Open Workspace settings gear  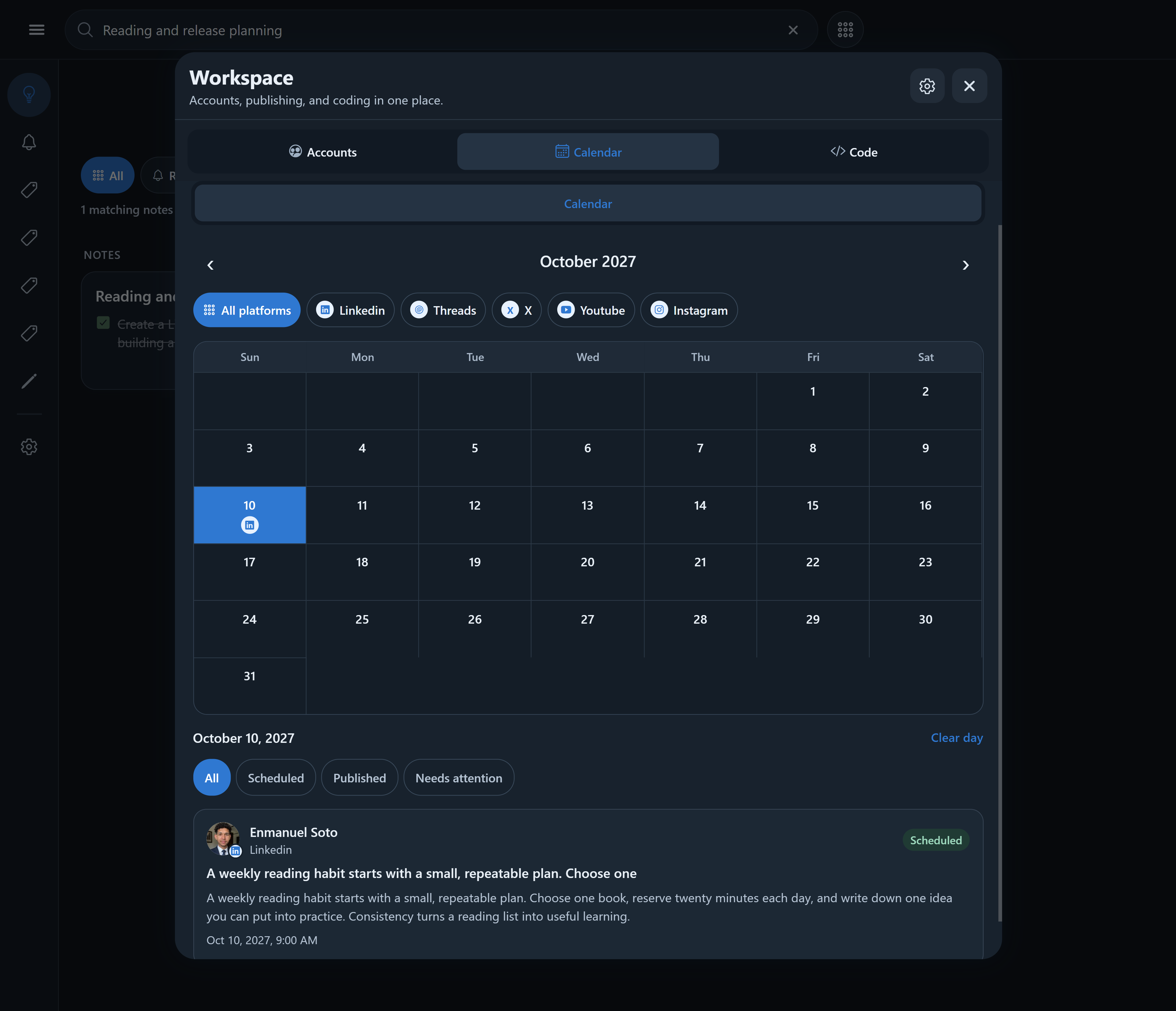(927, 86)
